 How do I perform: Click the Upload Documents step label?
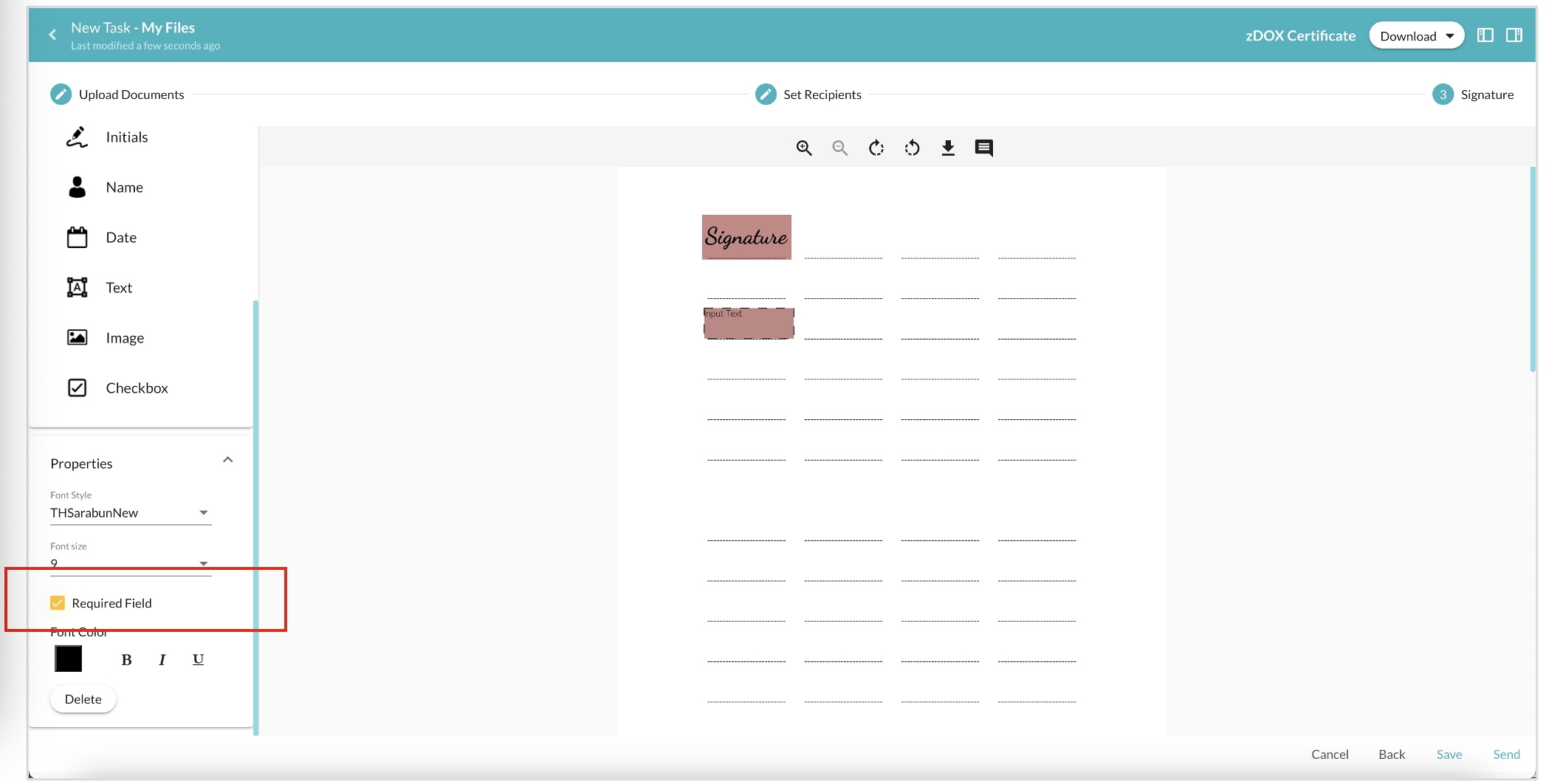coord(131,94)
